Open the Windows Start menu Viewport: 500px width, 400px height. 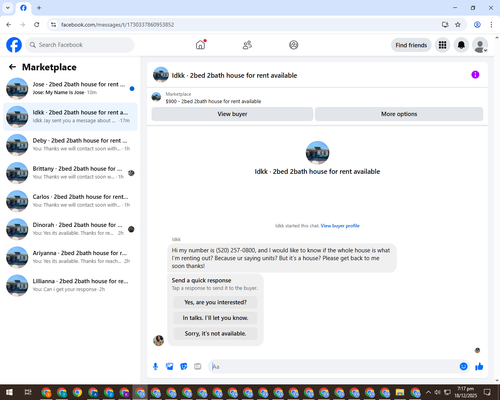(x=9, y=392)
